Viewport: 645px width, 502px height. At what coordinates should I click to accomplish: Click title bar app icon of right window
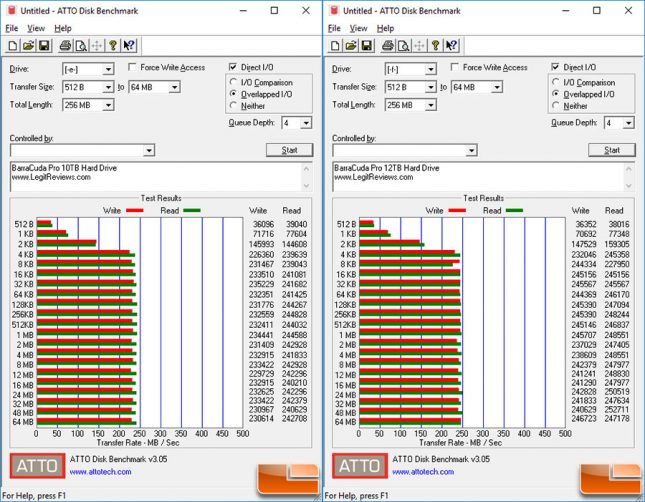click(334, 10)
